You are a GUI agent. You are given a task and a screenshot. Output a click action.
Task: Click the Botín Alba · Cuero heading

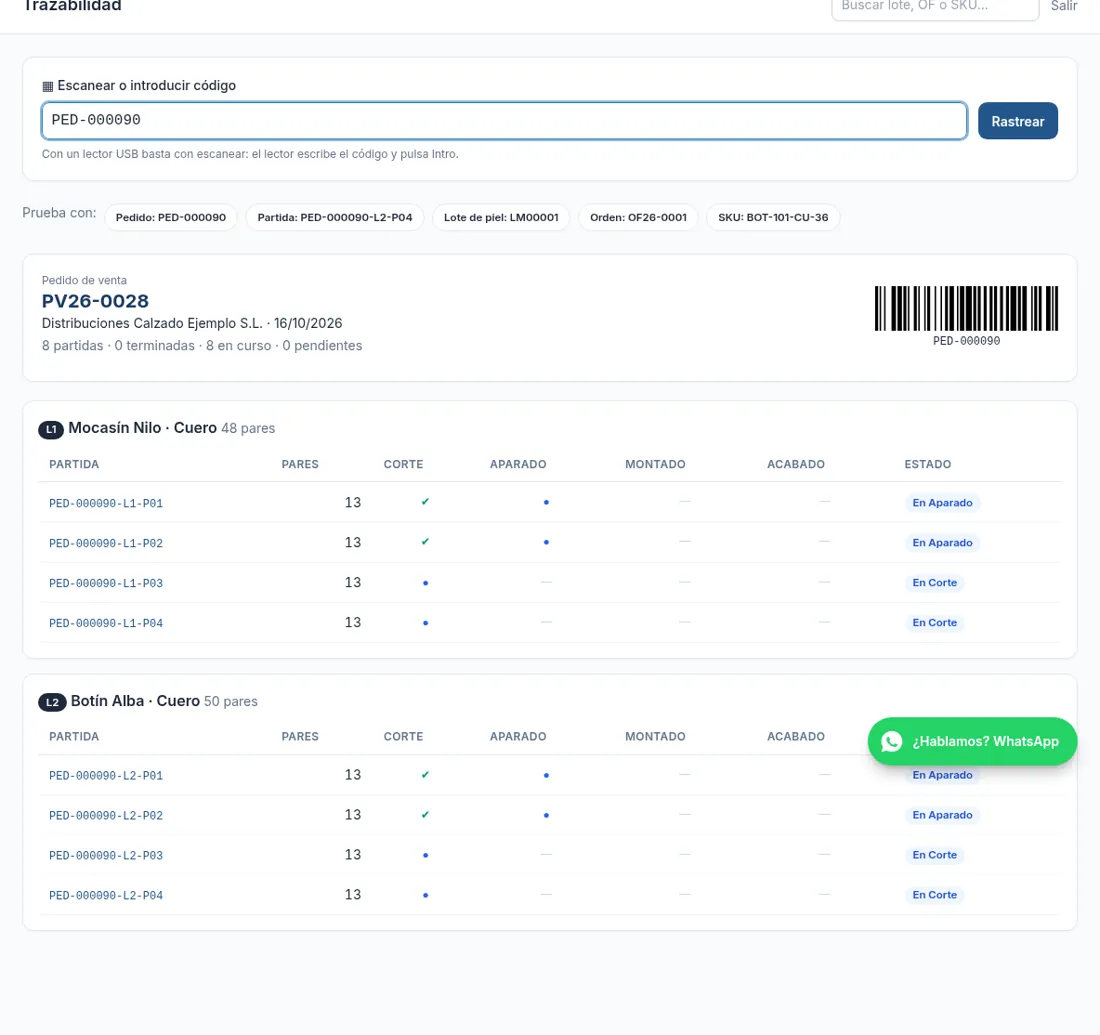click(x=135, y=701)
